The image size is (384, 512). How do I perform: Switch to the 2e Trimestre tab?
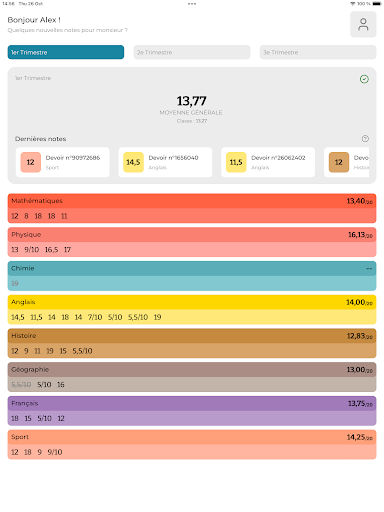(x=192, y=52)
